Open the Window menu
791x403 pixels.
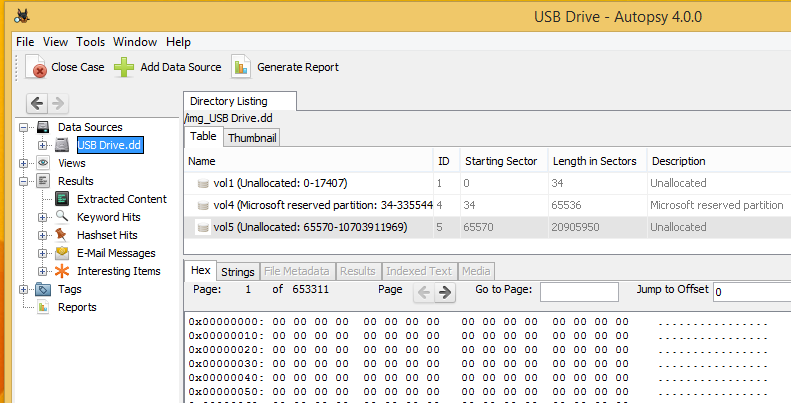(135, 42)
